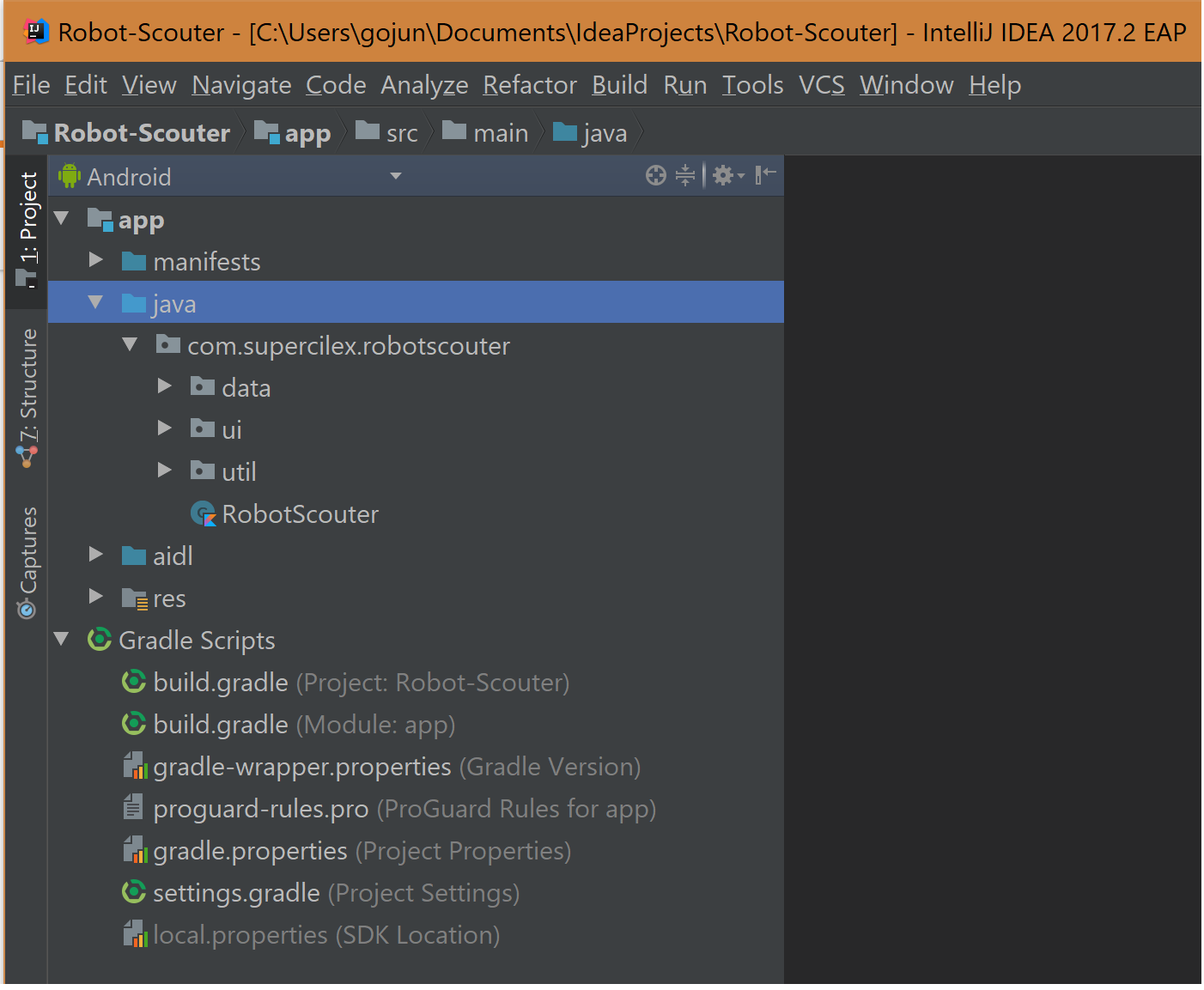Click the Gradle icon of build.gradle (Module: app)

(x=134, y=723)
